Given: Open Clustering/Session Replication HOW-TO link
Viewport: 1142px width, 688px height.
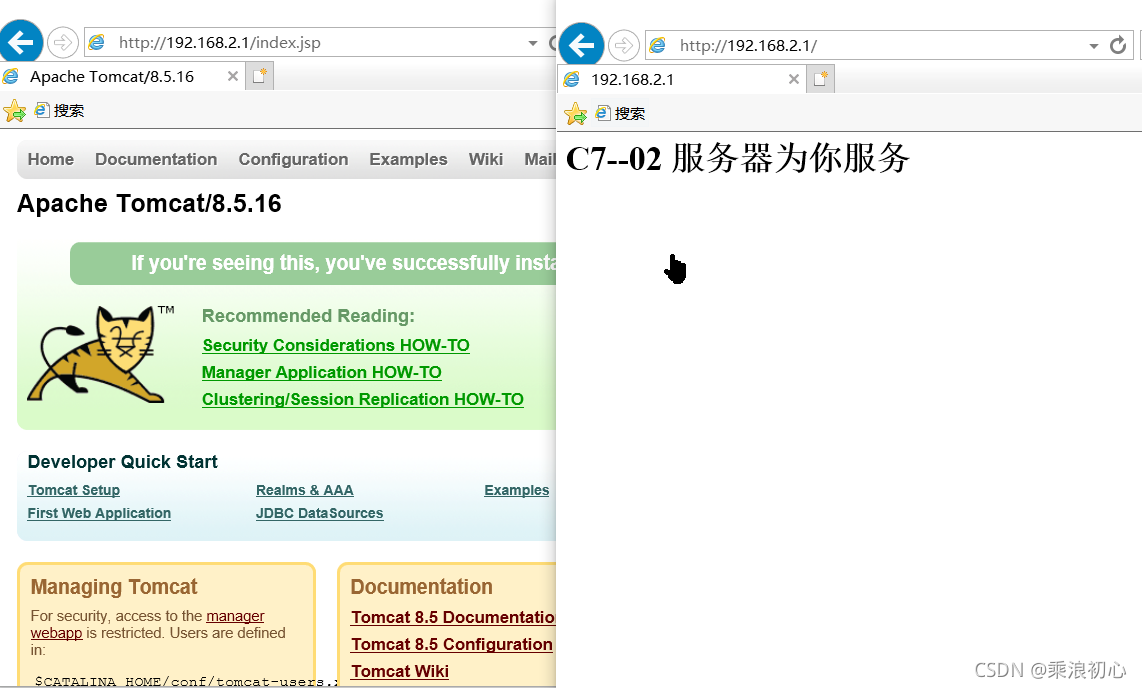Looking at the screenshot, I should (363, 399).
